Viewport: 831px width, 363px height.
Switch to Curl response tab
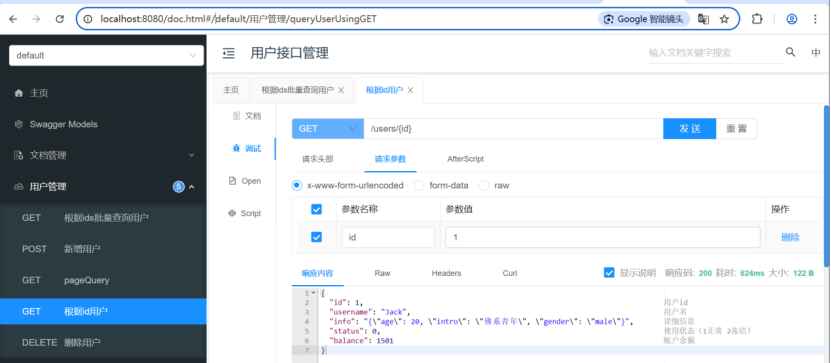[510, 273]
